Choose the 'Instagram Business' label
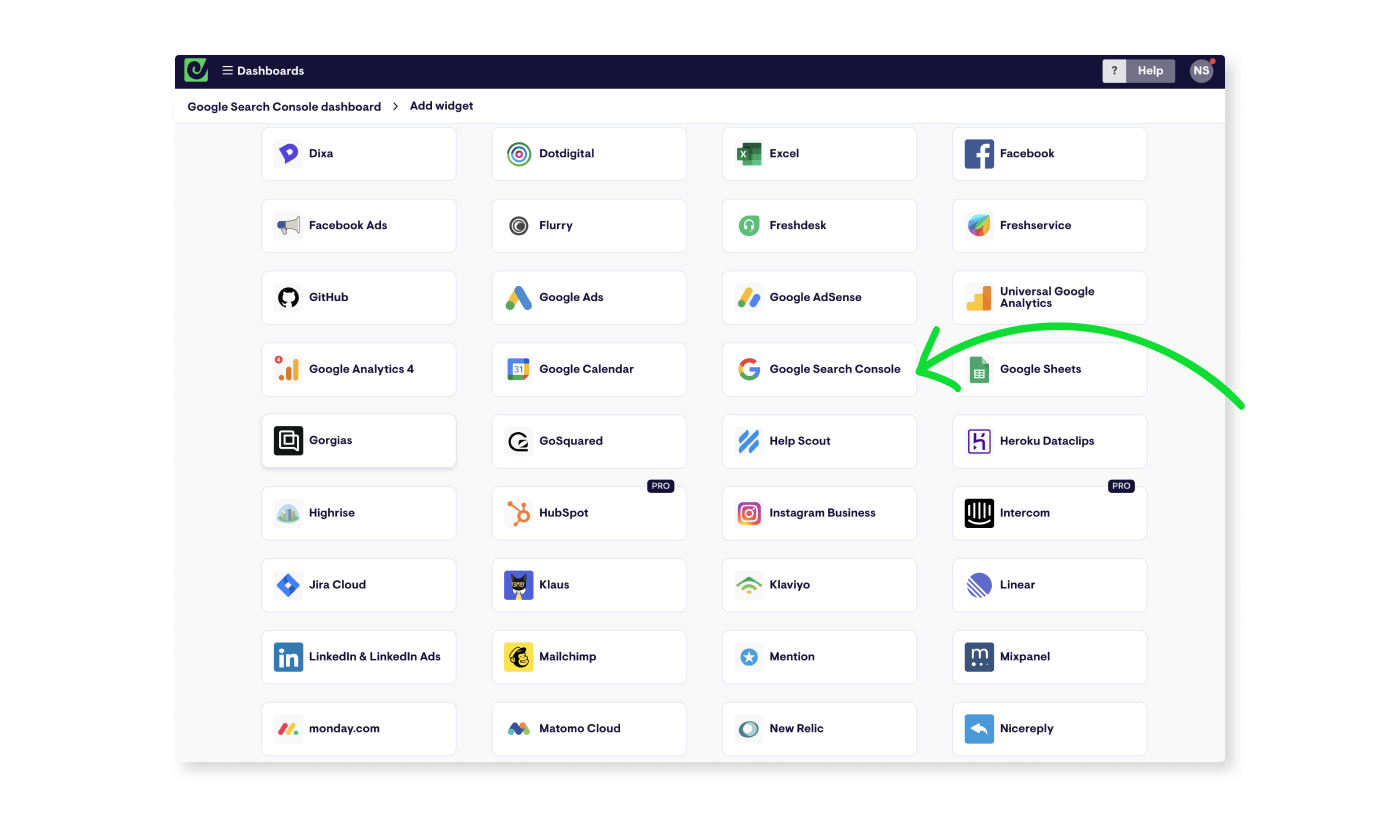The height and width of the screenshot is (840, 1400). [823, 513]
